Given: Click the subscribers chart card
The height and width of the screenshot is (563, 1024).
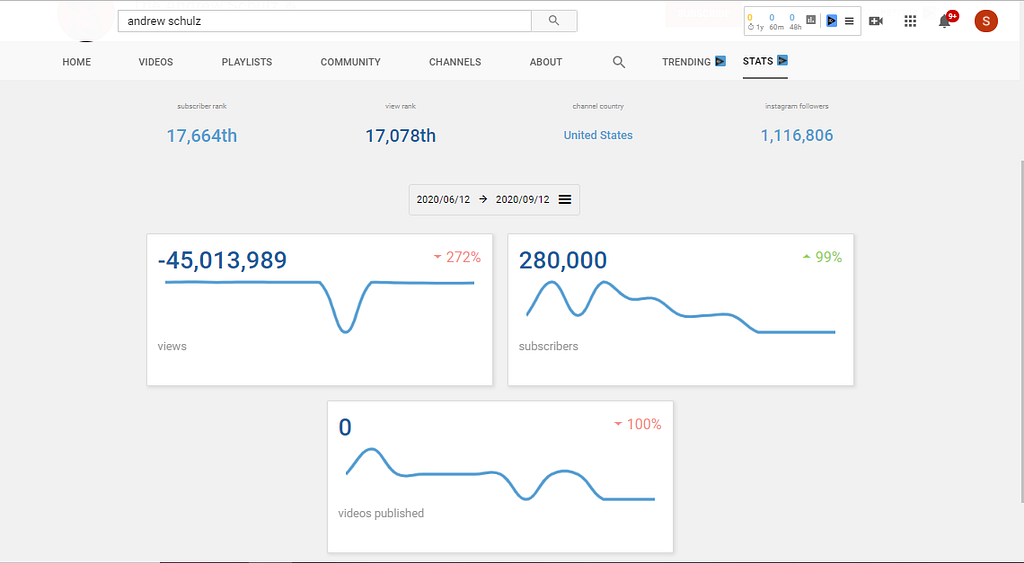Looking at the screenshot, I should point(680,310).
